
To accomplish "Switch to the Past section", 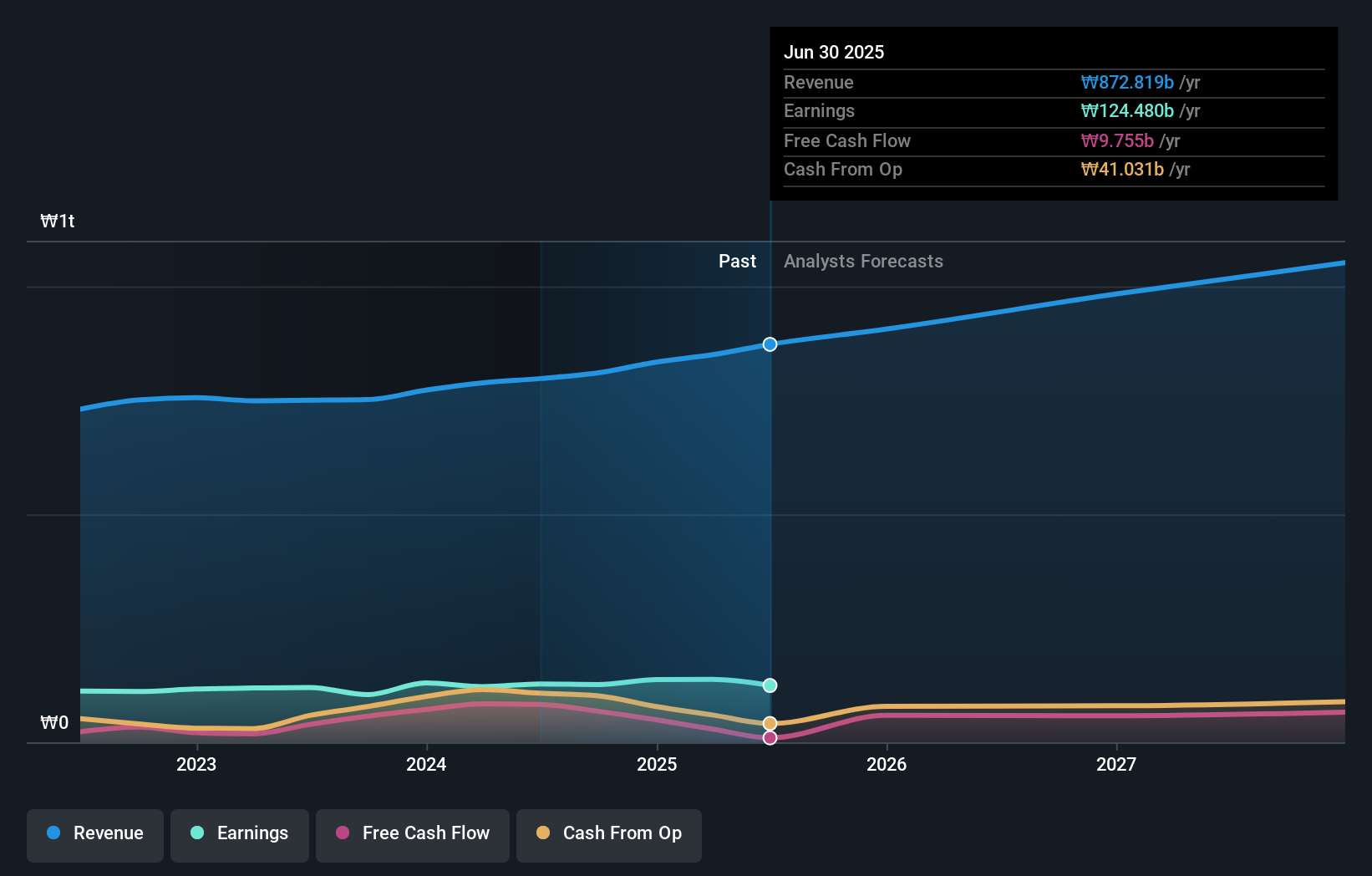I will coord(737,261).
